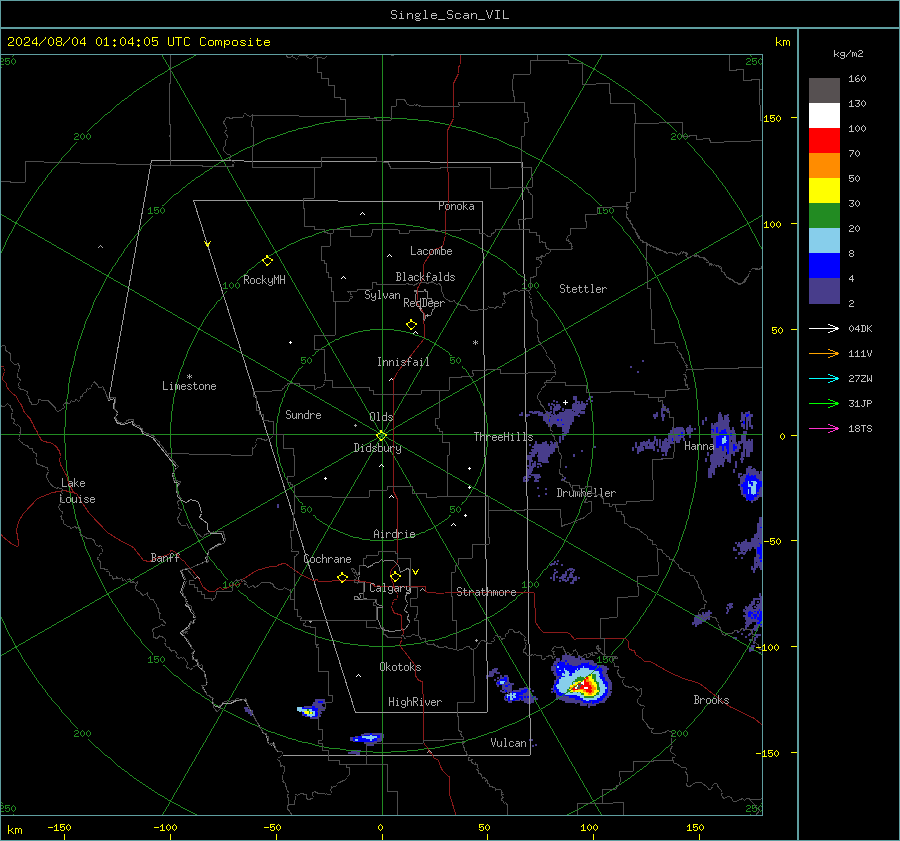Click the Innisfail town label

point(403,362)
